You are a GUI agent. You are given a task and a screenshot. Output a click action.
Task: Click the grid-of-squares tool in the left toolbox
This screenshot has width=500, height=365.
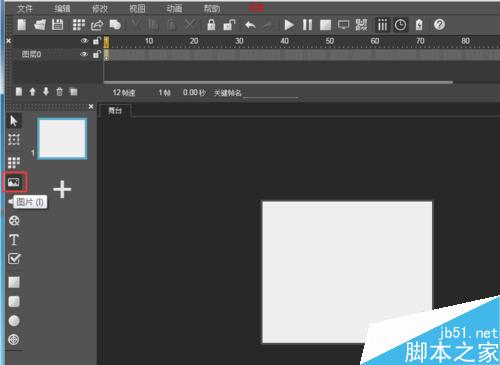pyautogui.click(x=14, y=163)
